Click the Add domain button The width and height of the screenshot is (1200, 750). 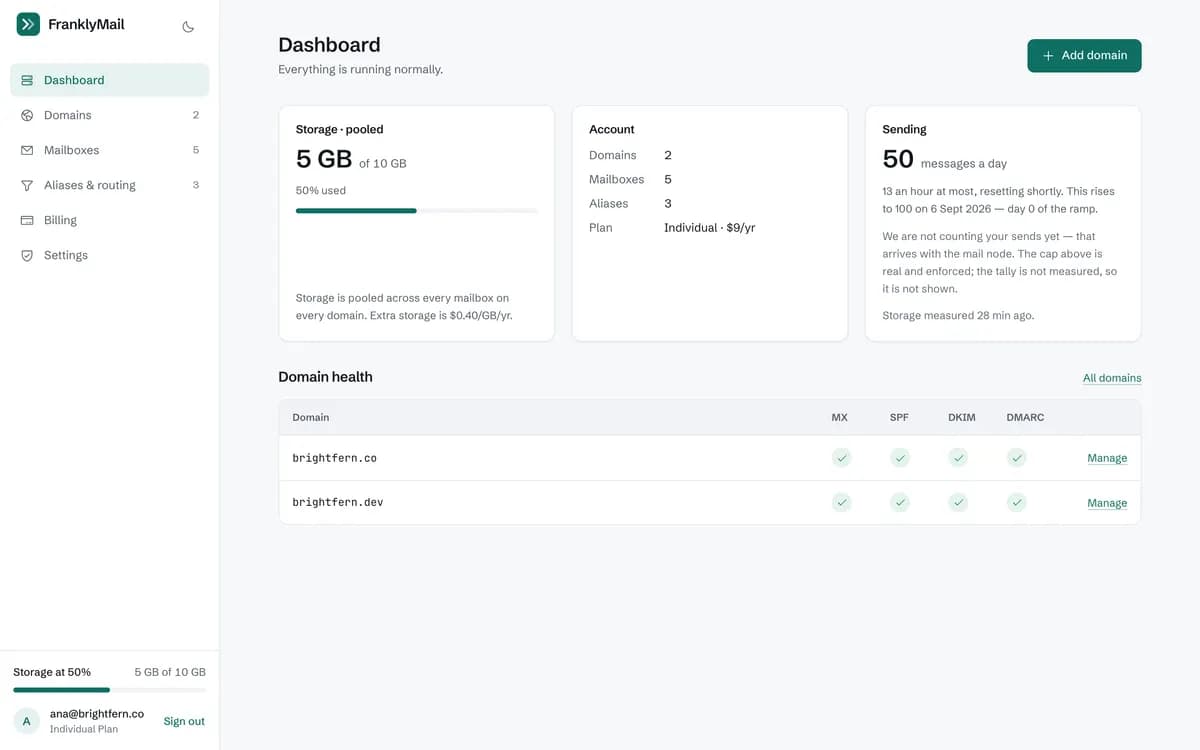(1084, 55)
